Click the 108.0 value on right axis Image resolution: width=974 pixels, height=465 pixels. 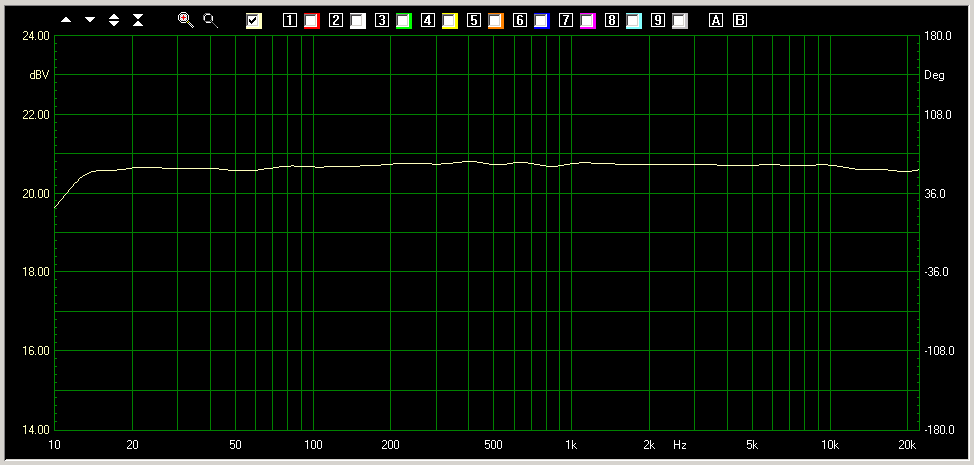938,115
